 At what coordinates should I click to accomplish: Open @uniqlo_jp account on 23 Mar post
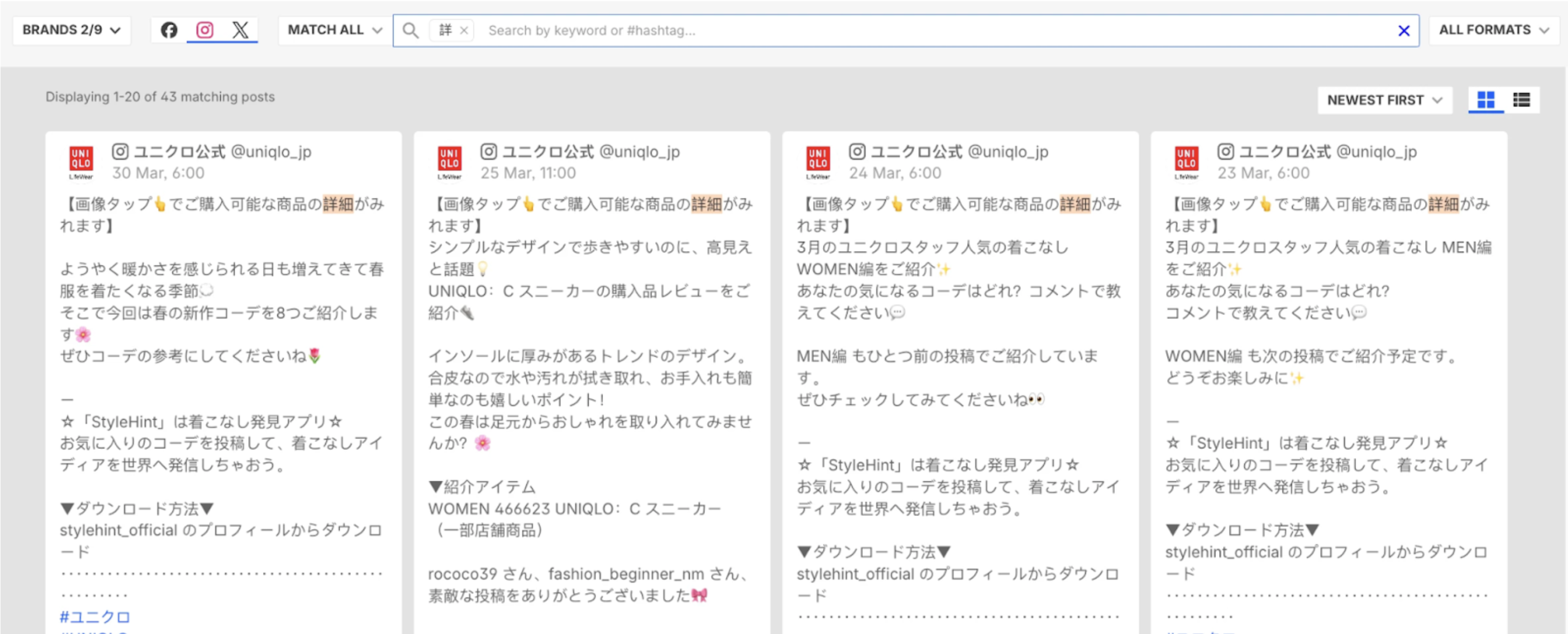click(x=1376, y=152)
